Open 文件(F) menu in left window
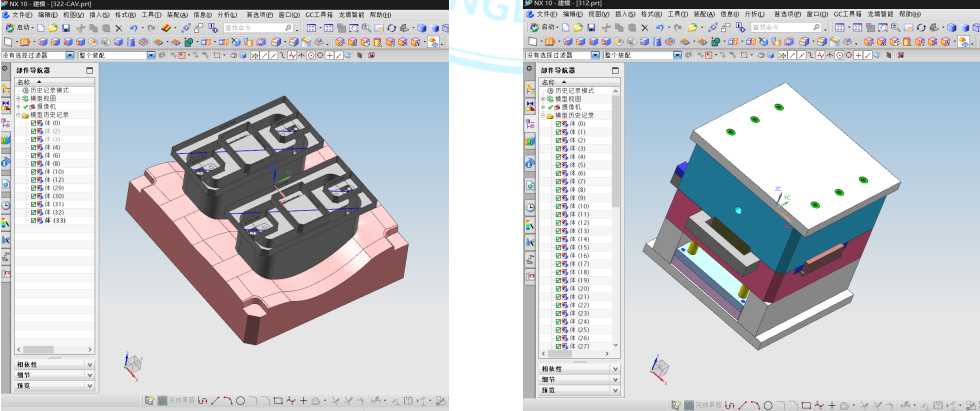Screen dimensions: 980x411 coord(22,15)
